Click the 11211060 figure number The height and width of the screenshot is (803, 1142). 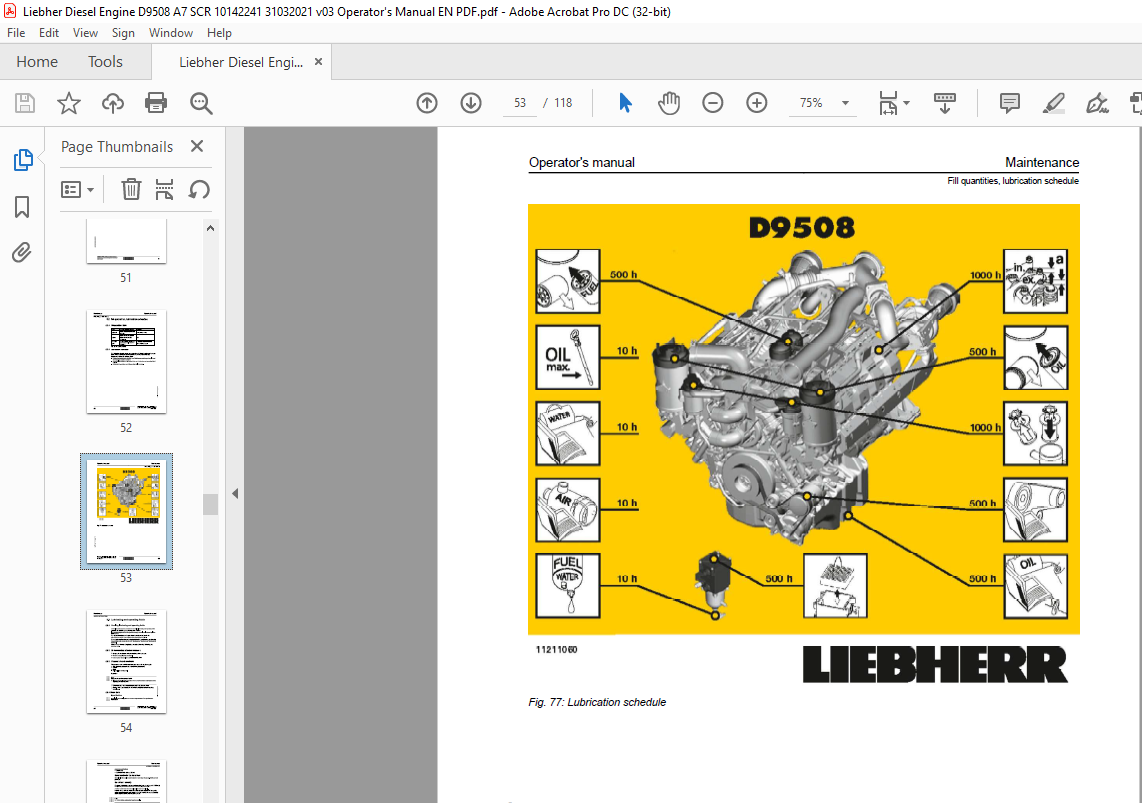point(556,649)
